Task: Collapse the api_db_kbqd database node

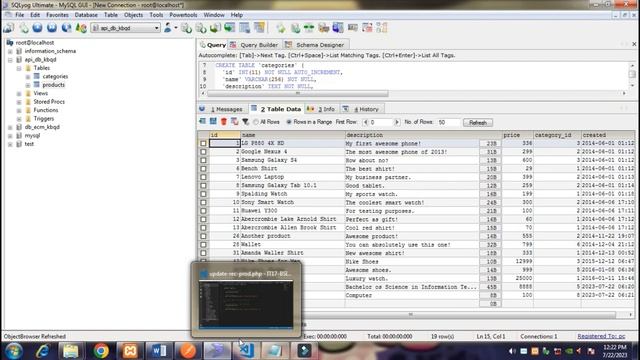Action: [10, 60]
